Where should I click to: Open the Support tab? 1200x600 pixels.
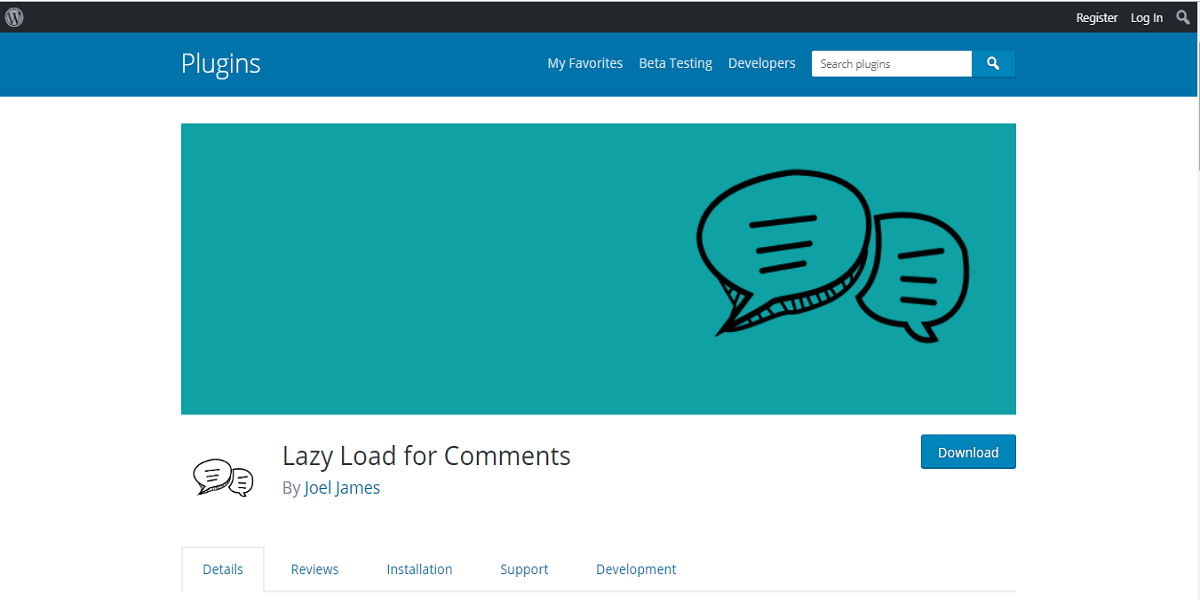click(x=524, y=570)
